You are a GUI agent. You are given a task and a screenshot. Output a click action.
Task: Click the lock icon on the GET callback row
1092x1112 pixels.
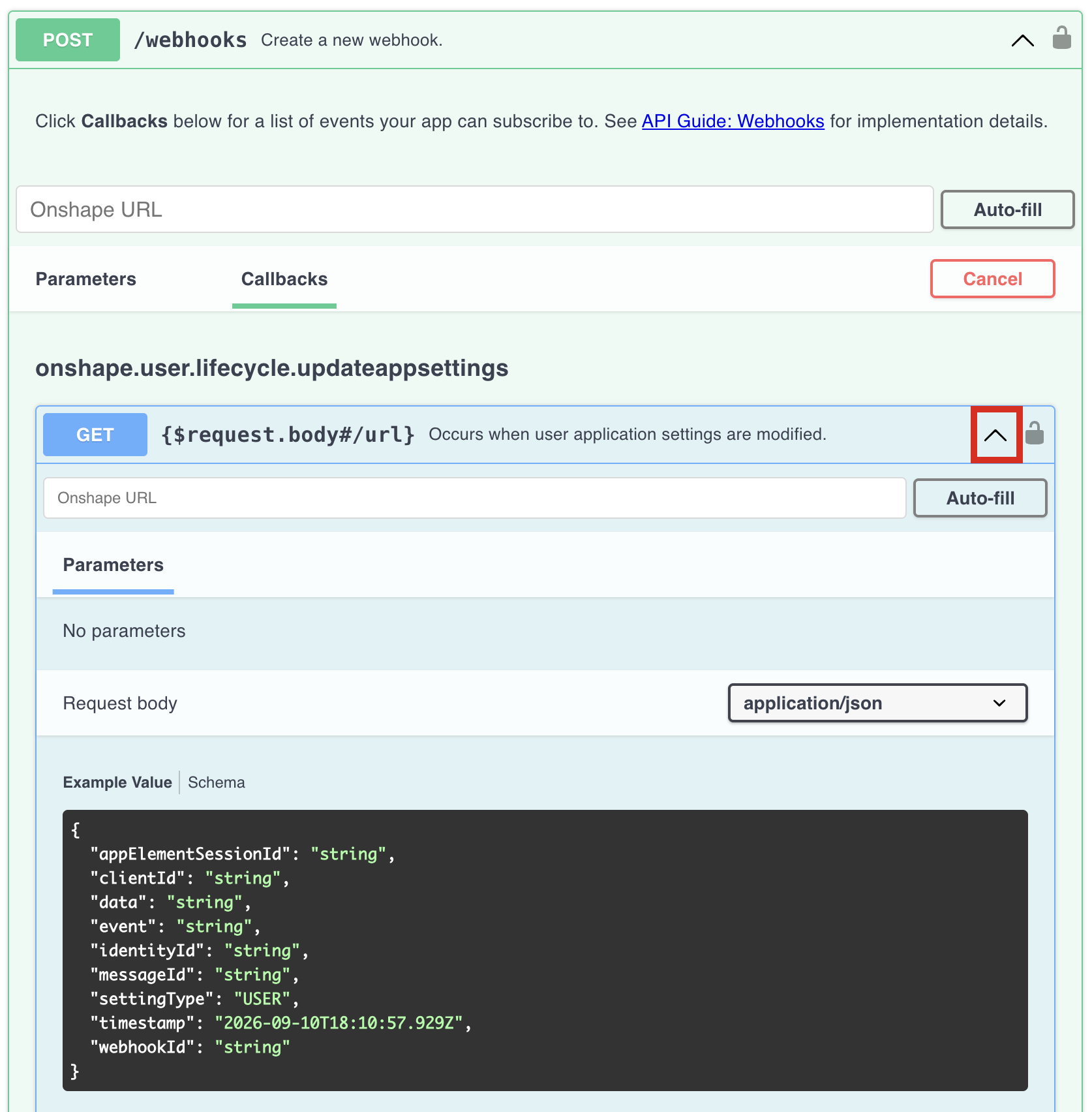(x=1035, y=433)
